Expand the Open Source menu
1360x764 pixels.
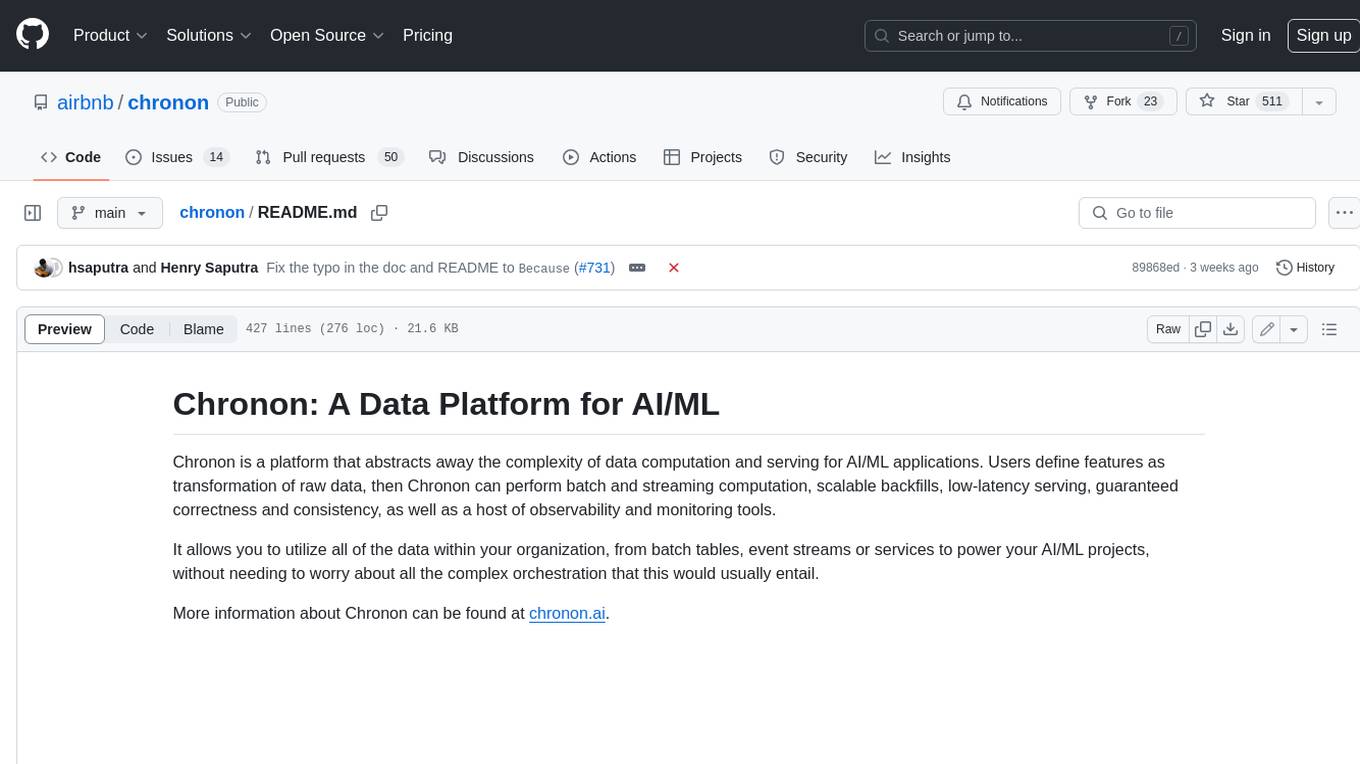click(327, 35)
